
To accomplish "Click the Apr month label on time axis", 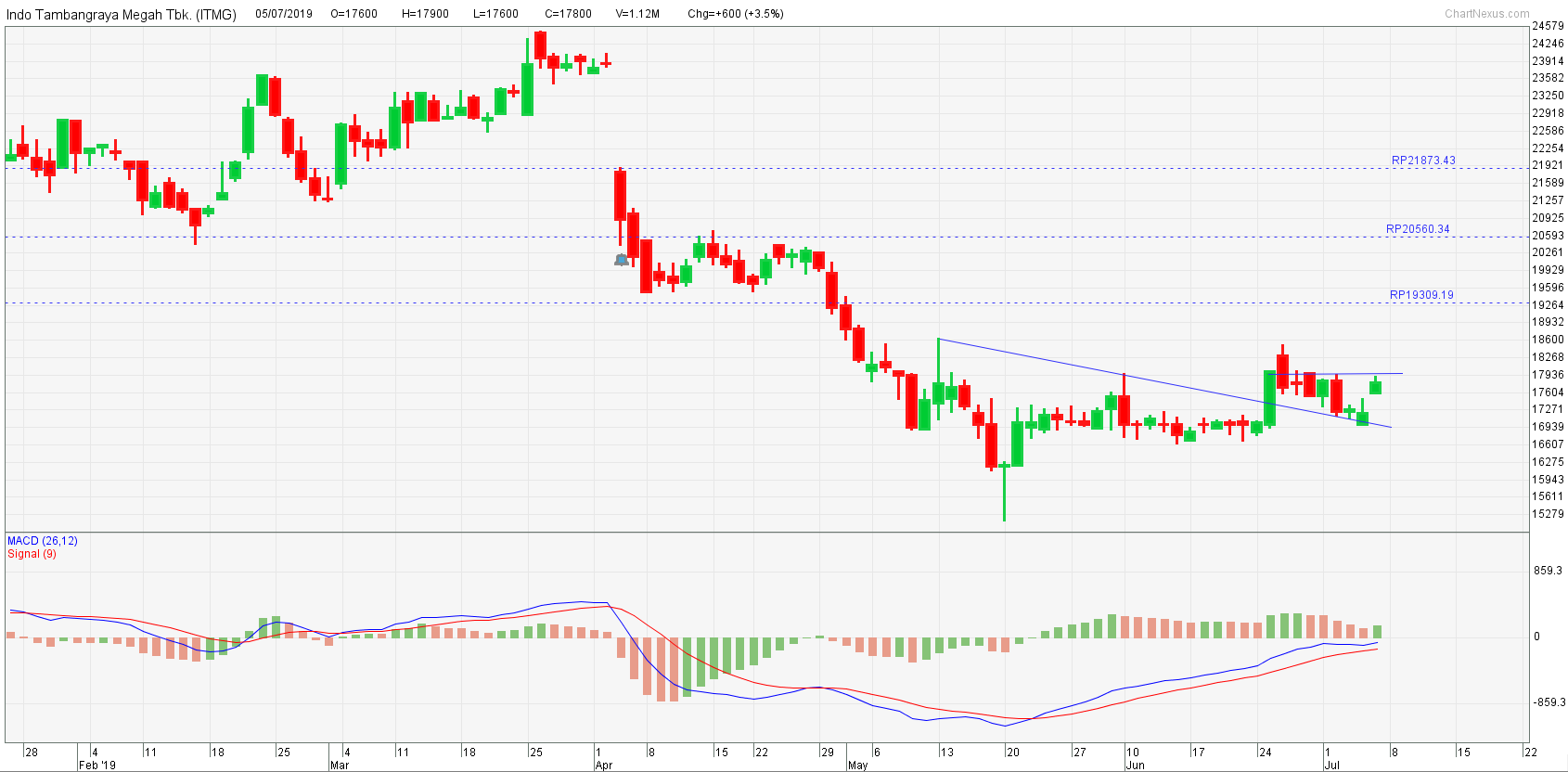I will (x=603, y=766).
